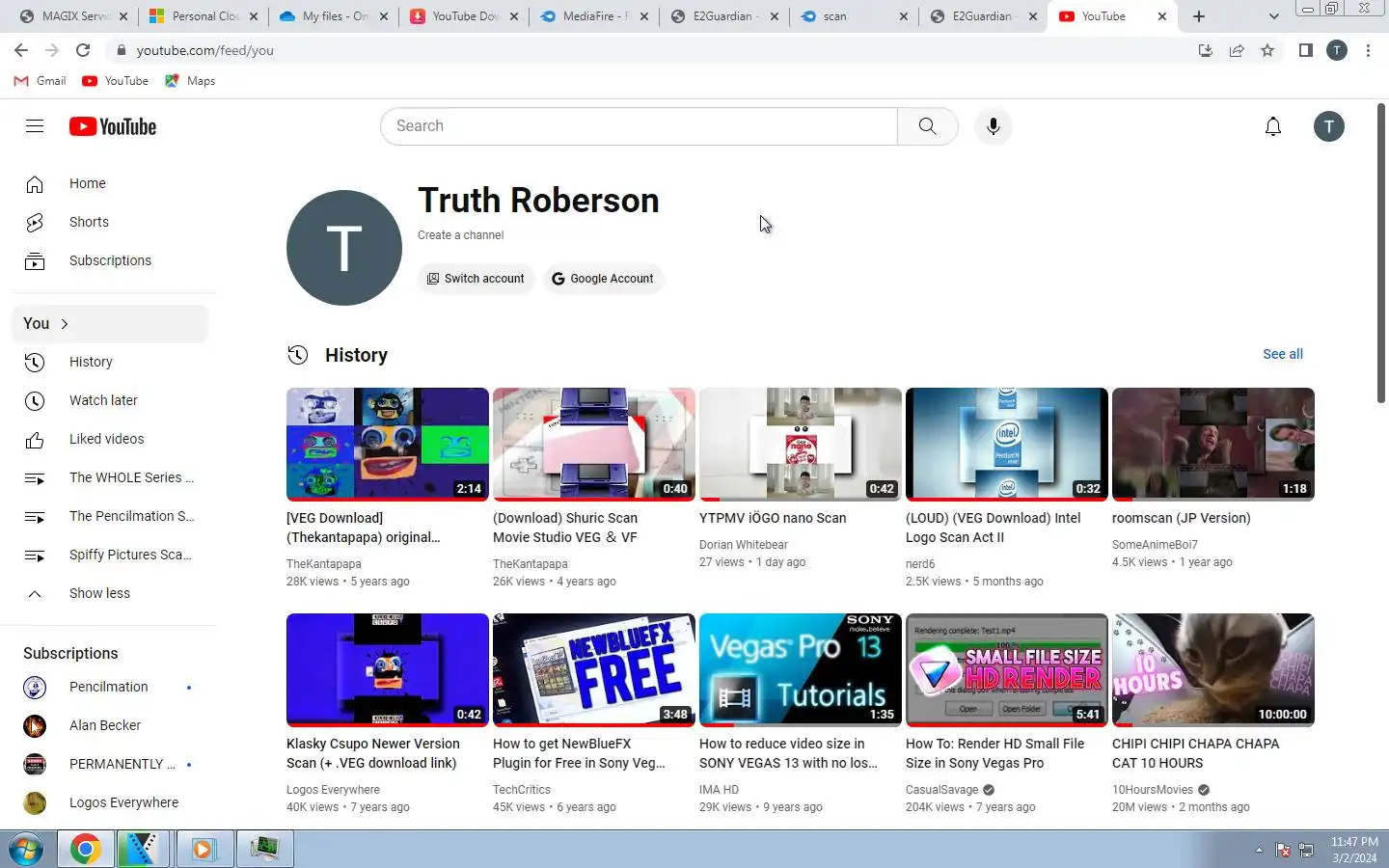The height and width of the screenshot is (868, 1389).
Task: Click Switch account button
Action: 476,279
